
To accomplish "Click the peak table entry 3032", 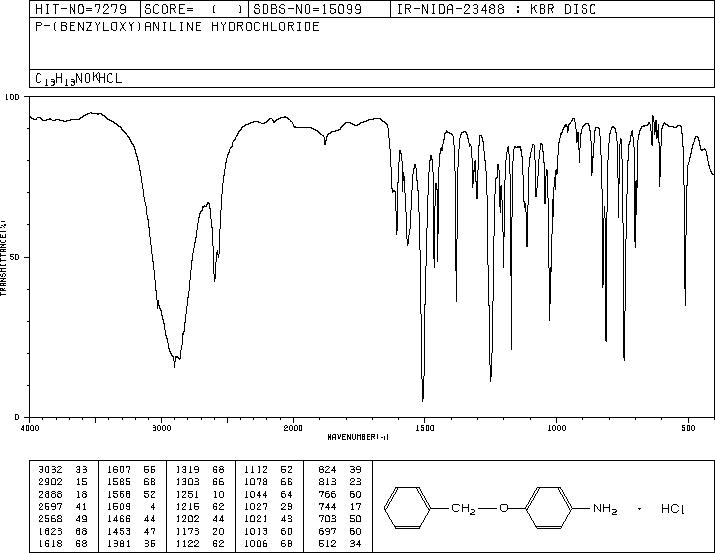I will tap(50, 470).
